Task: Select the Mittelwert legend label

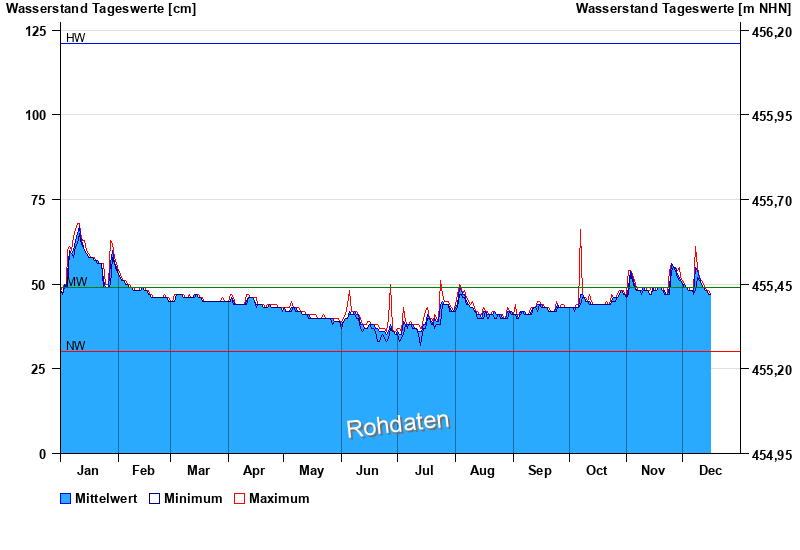Action: click(x=106, y=498)
